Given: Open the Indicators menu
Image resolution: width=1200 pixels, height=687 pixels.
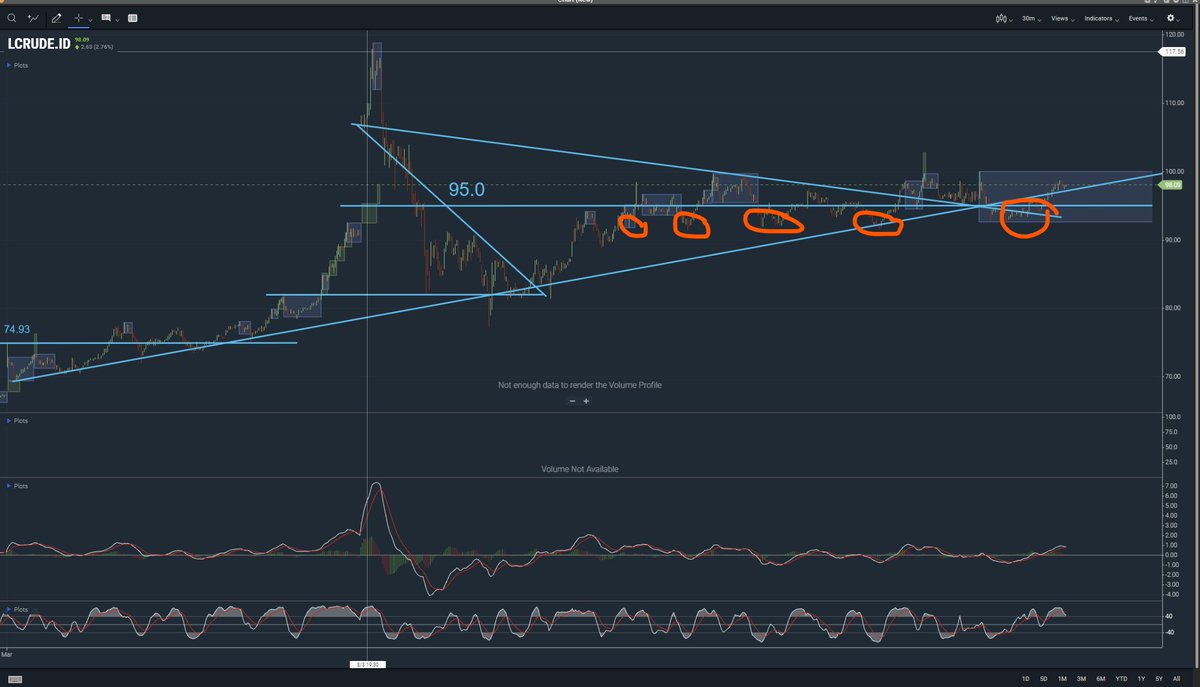Looking at the screenshot, I should click(1101, 18).
